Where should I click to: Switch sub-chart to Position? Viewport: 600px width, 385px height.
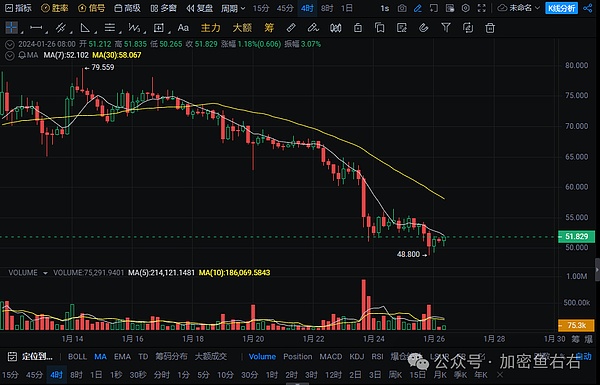point(298,357)
